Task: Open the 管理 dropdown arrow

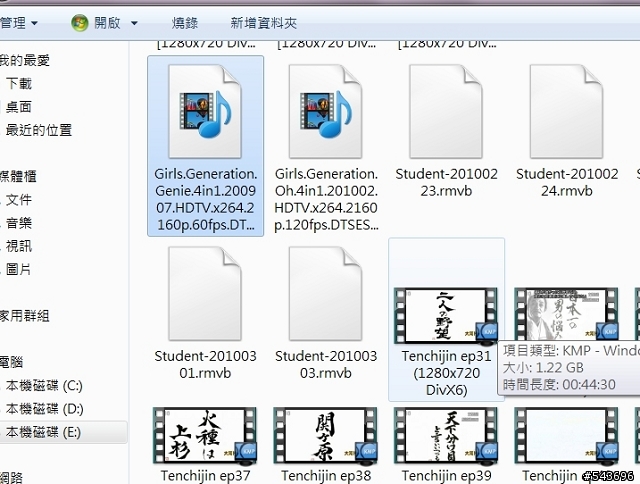Action: coord(34,23)
